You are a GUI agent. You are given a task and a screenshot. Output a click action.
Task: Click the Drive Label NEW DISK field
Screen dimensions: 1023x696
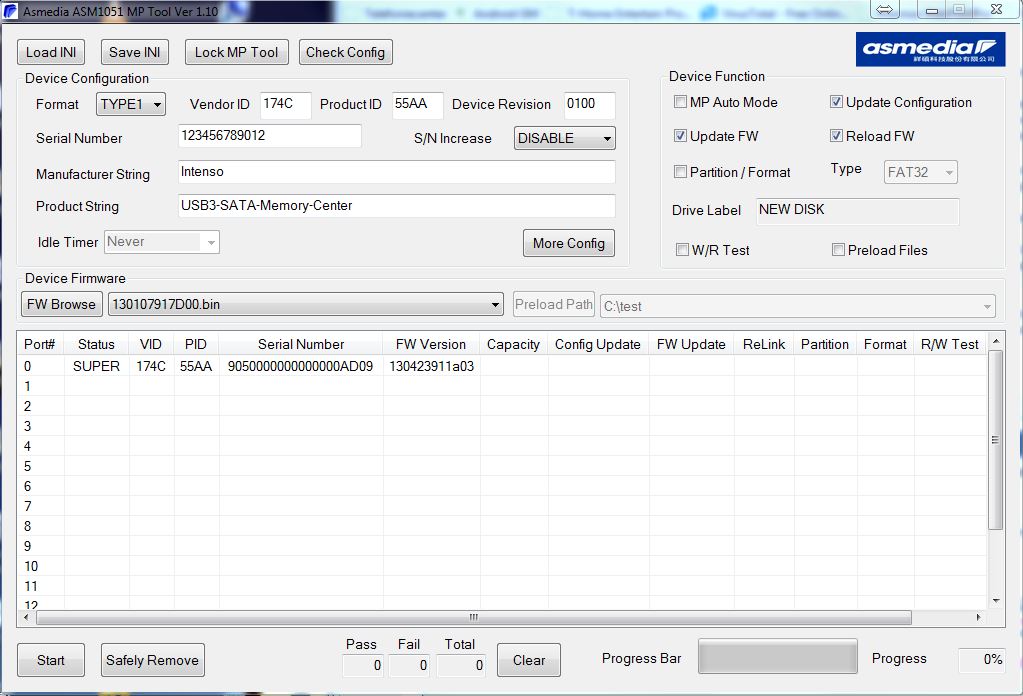(857, 211)
